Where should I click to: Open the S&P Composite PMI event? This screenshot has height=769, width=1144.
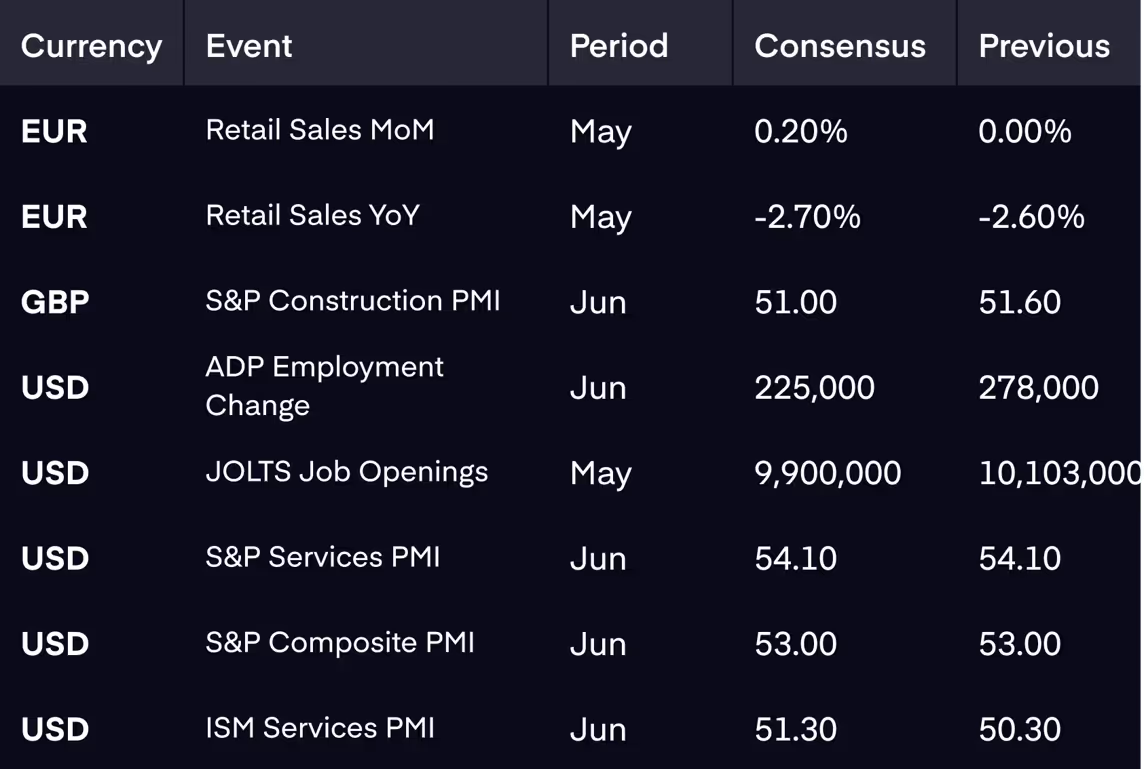click(x=340, y=643)
